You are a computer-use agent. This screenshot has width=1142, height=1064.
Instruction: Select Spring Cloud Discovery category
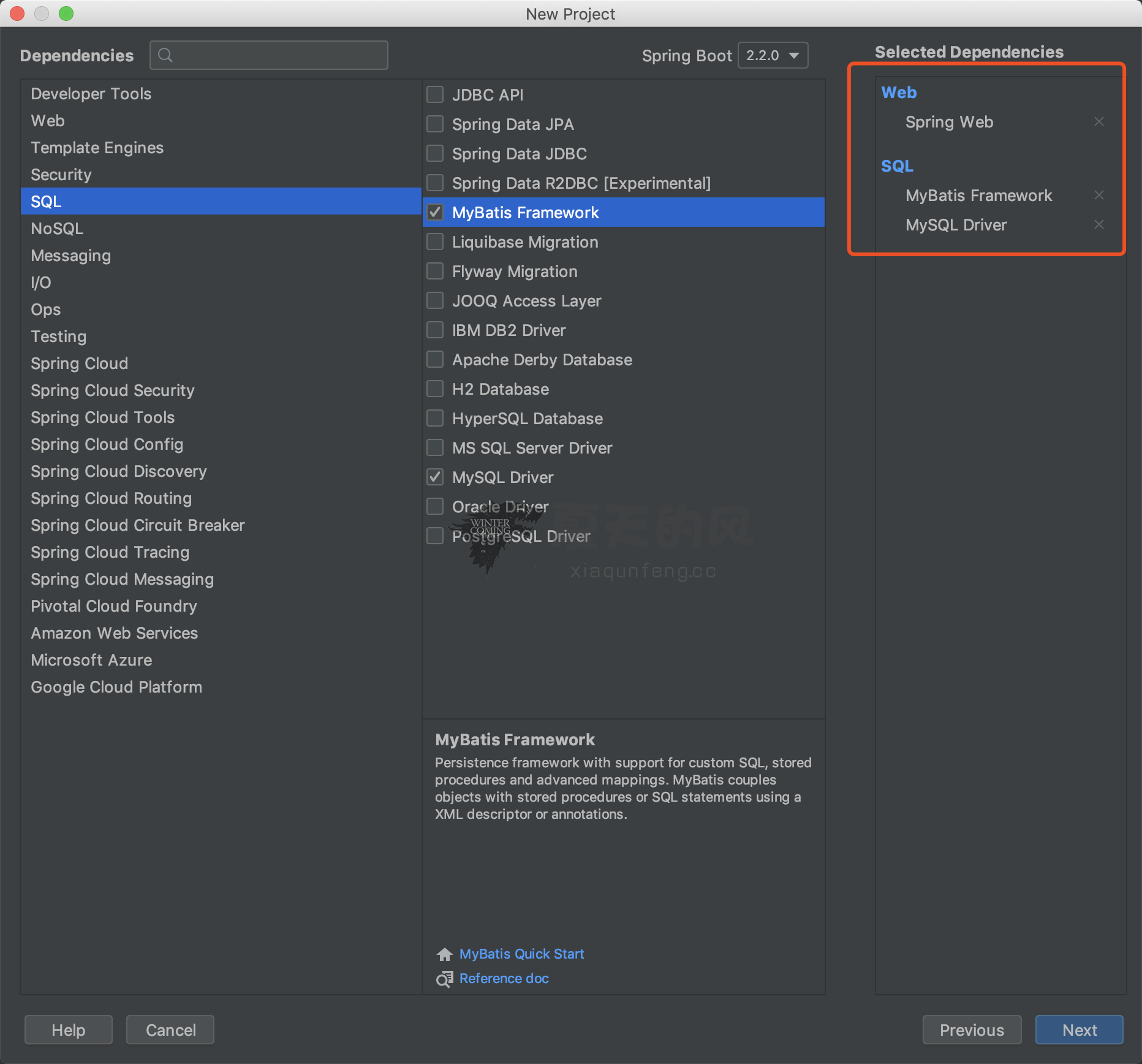[221, 471]
